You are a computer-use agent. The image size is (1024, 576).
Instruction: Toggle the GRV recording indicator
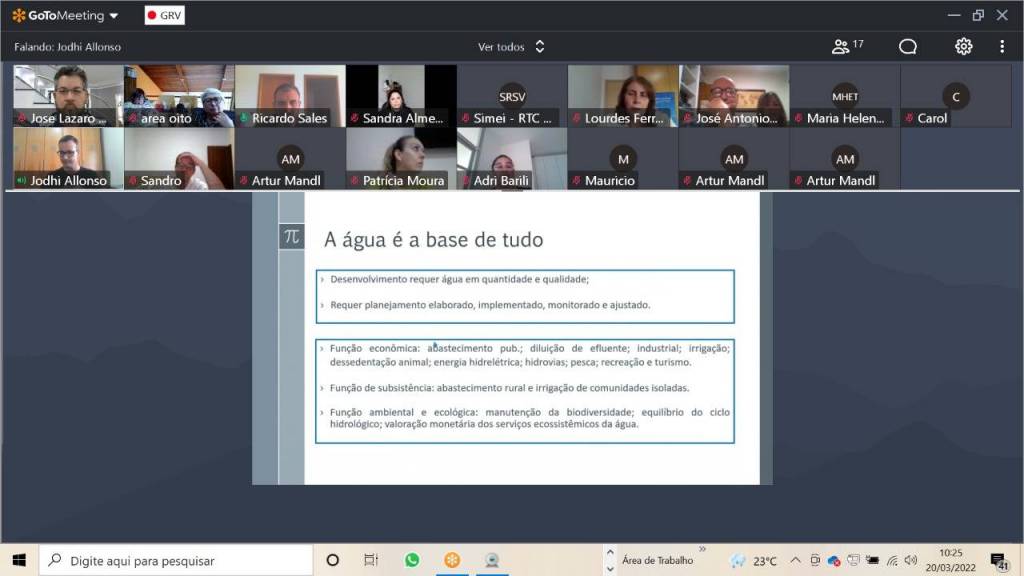164,16
